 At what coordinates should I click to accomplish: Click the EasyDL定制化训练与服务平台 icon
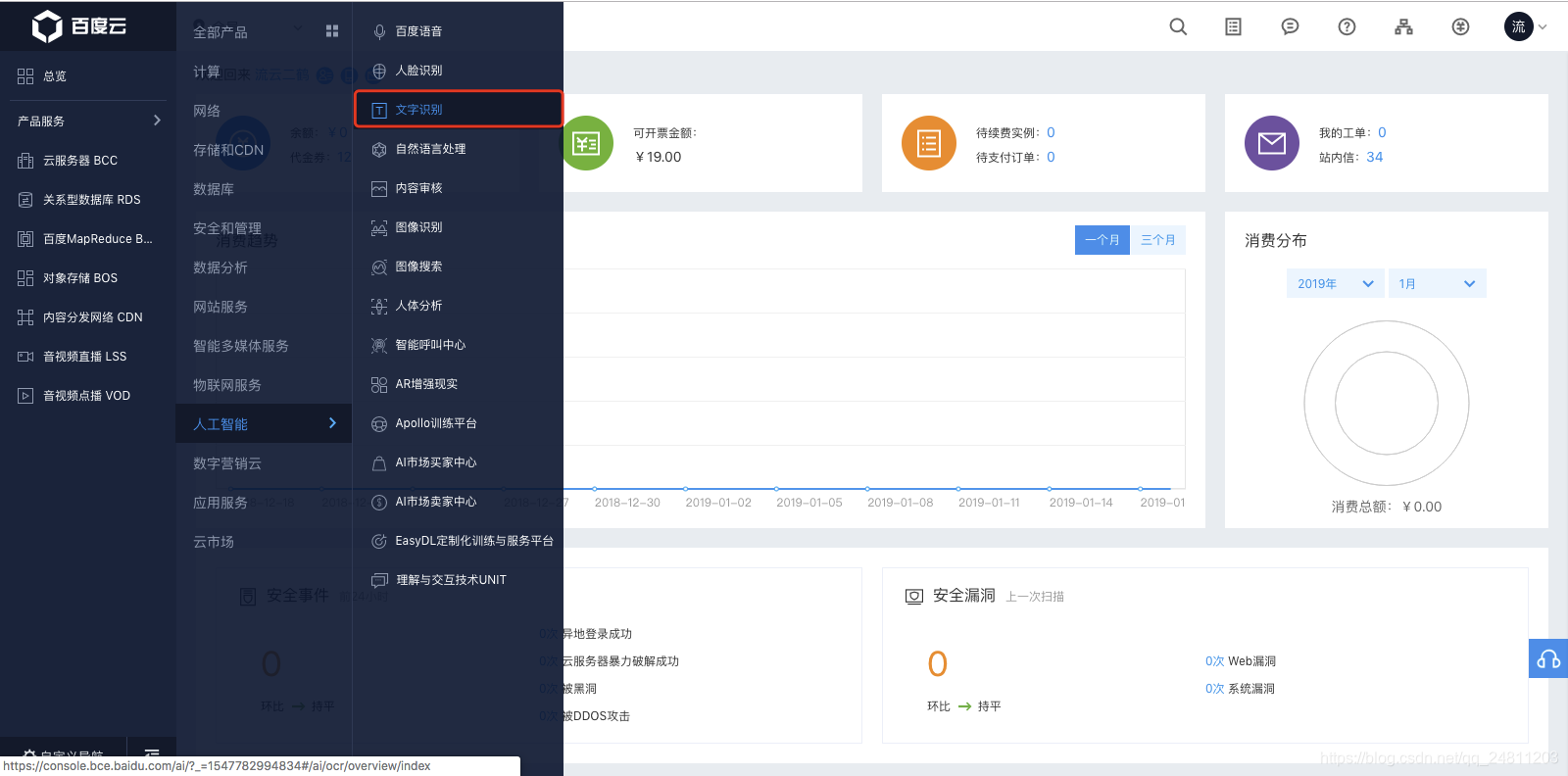click(x=379, y=542)
